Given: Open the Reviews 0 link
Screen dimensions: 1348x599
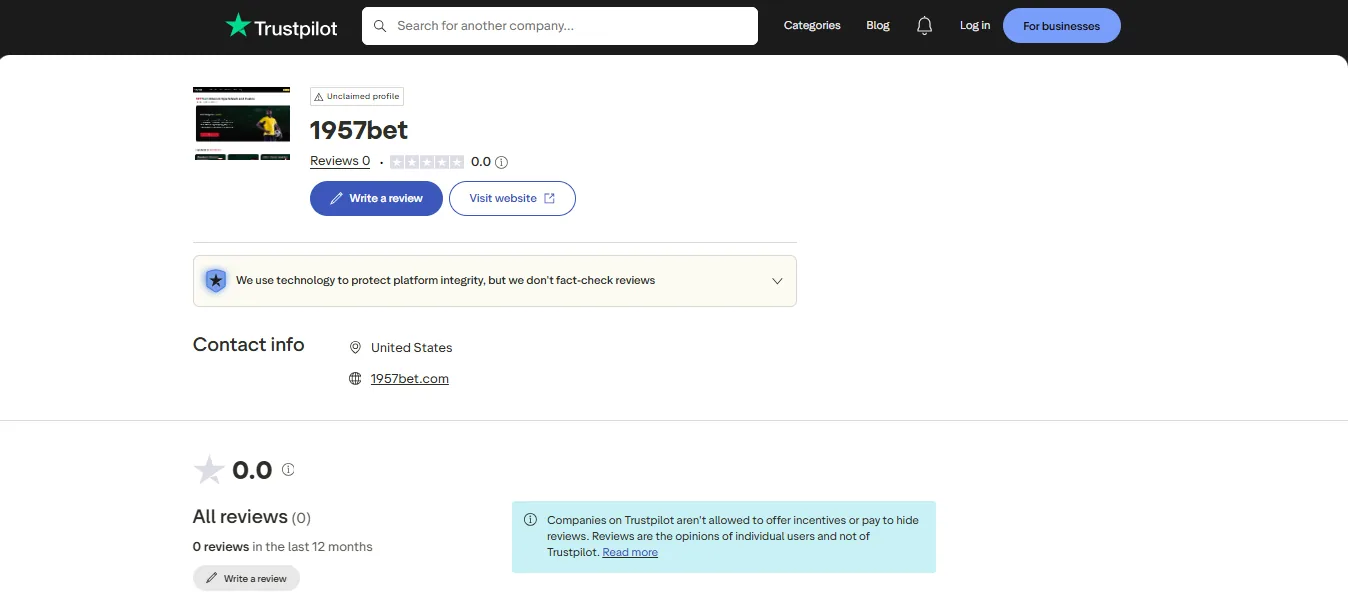Looking at the screenshot, I should (340, 161).
